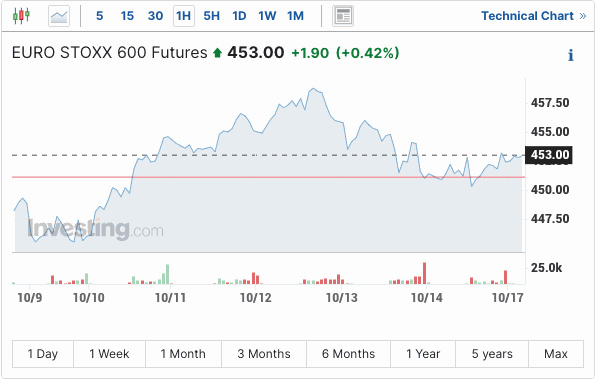Open the Technical Chart link
This screenshot has height=379, width=595.
tap(534, 16)
